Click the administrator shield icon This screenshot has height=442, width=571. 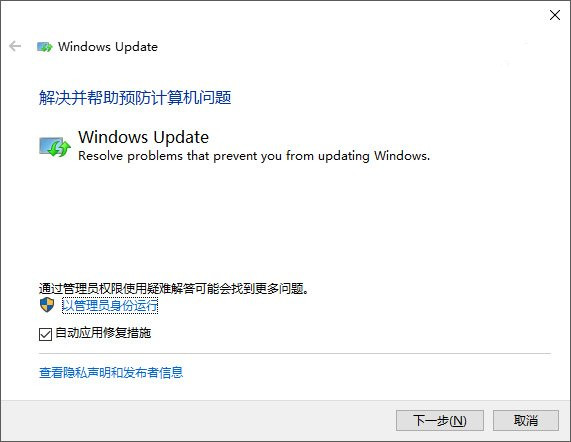[x=47, y=305]
